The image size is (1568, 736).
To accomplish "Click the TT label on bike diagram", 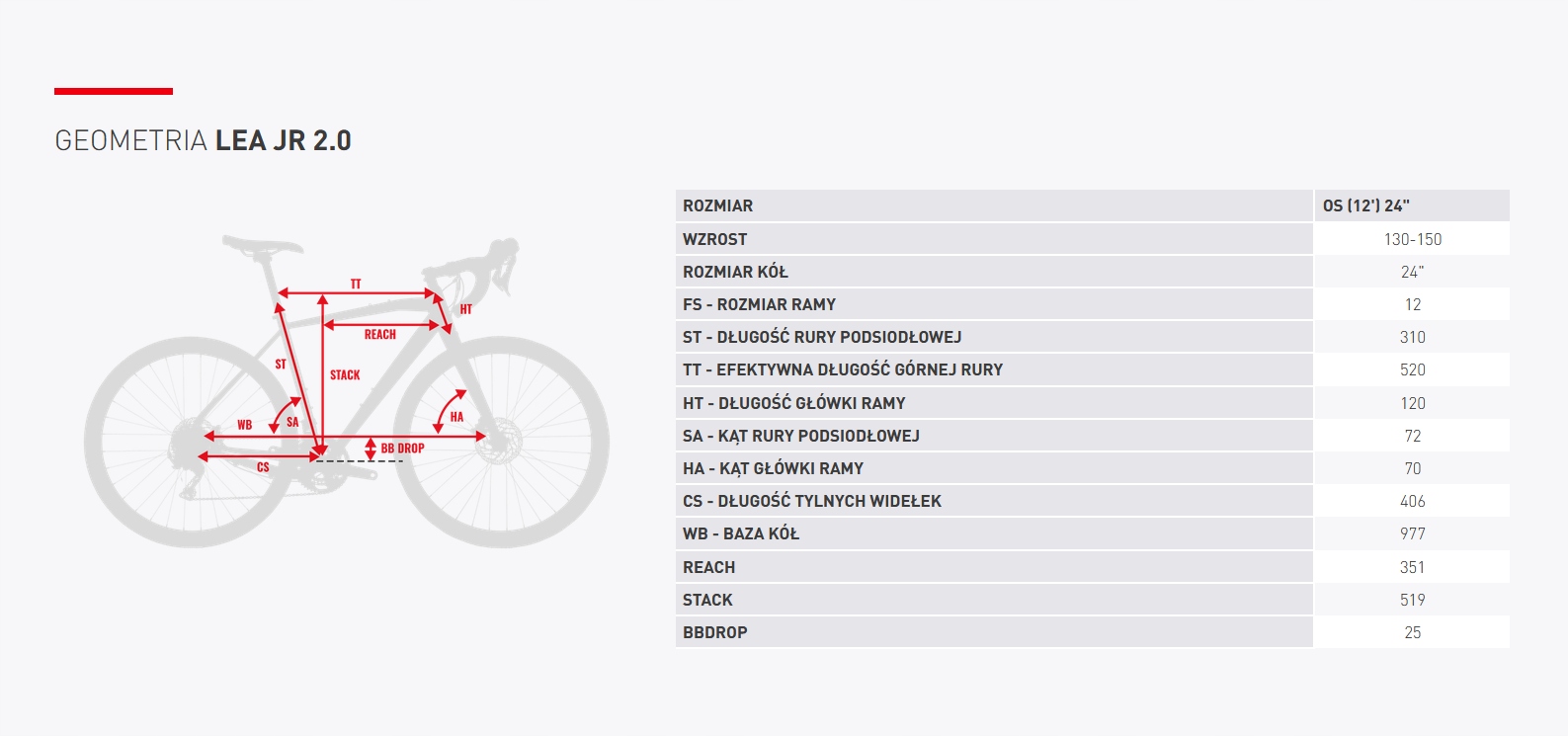I will pos(356,285).
